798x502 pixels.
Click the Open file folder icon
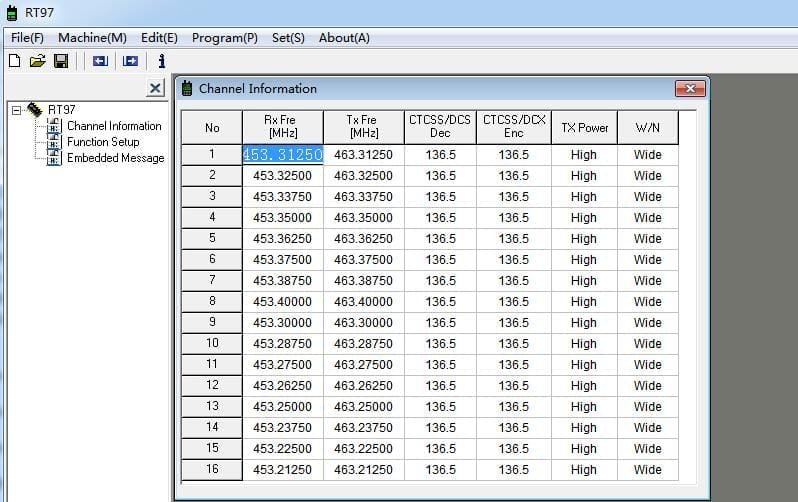tap(37, 62)
